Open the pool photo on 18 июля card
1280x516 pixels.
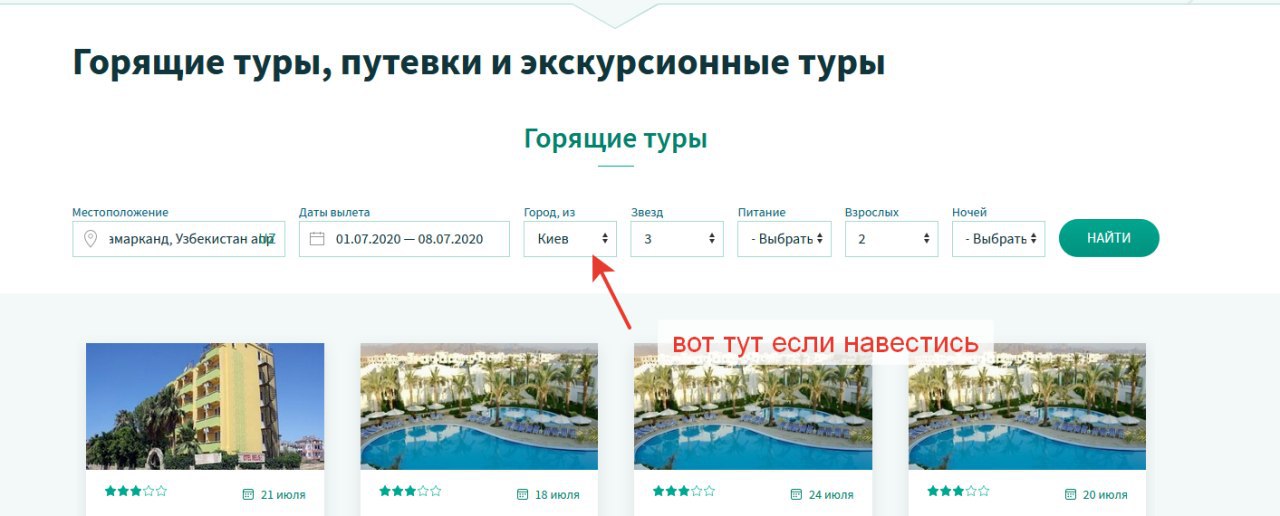click(479, 406)
